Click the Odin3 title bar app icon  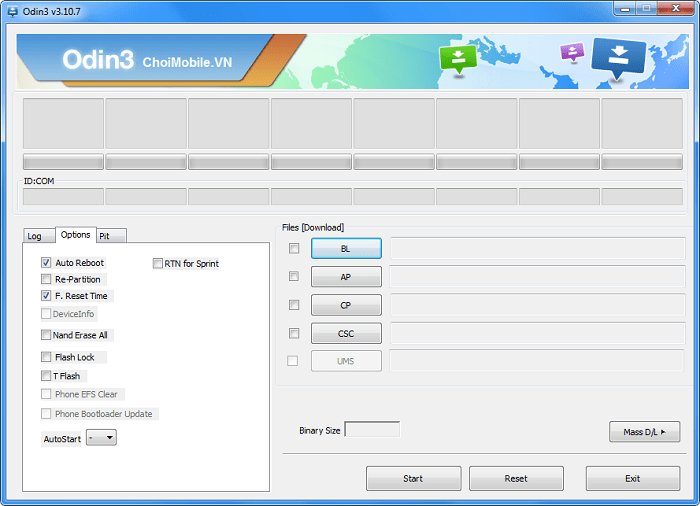[x=11, y=9]
